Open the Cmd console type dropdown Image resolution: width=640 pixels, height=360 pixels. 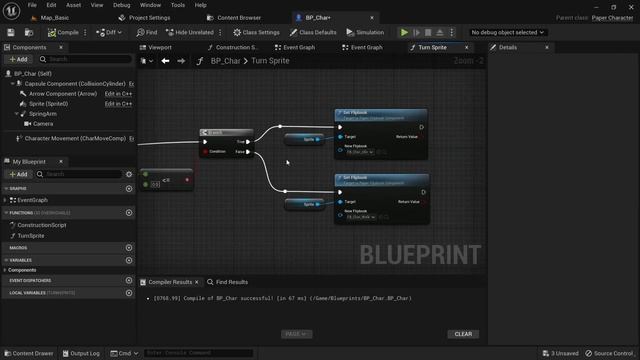pyautogui.click(x=124, y=353)
